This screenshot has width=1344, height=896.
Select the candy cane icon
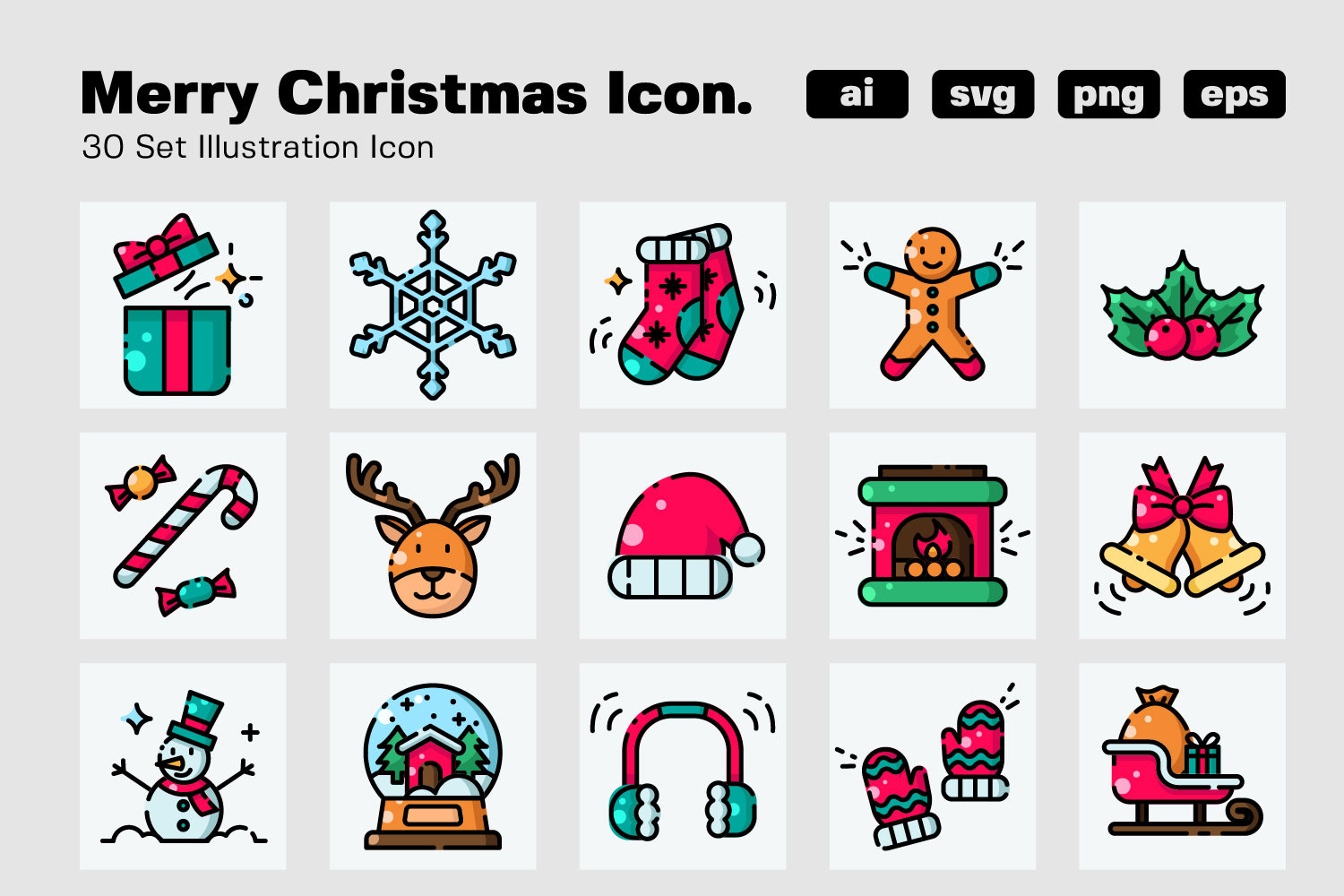click(183, 536)
